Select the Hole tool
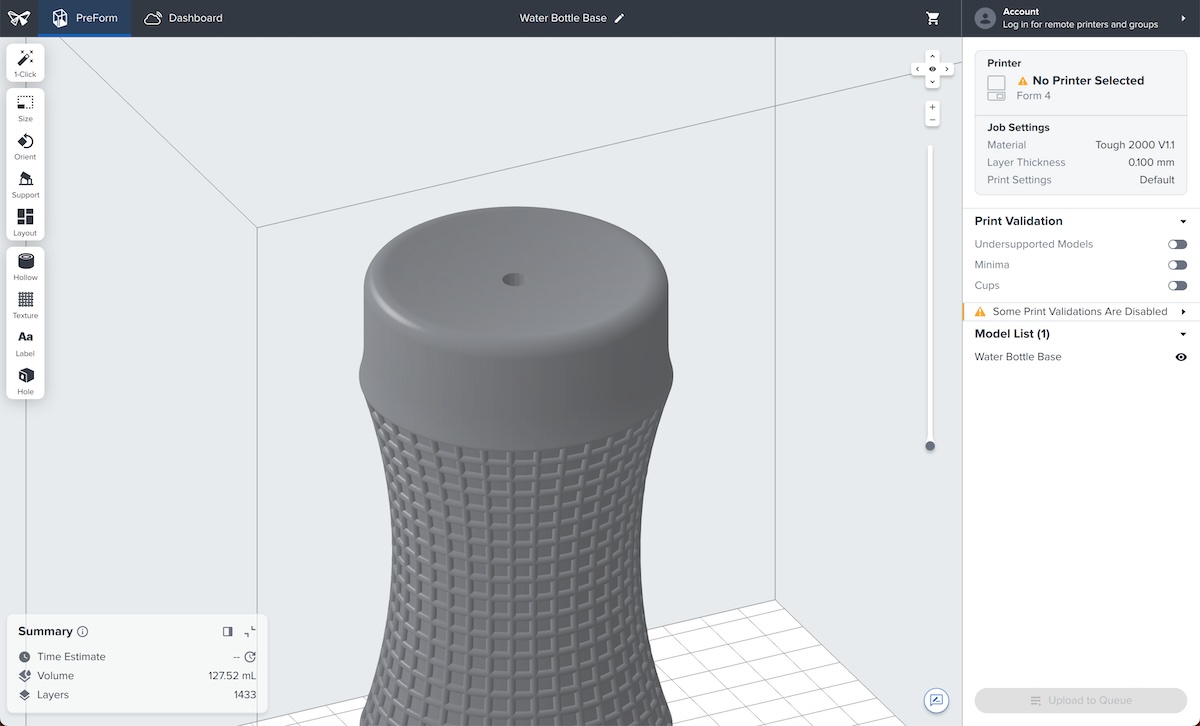Image resolution: width=1200 pixels, height=726 pixels. [25, 378]
